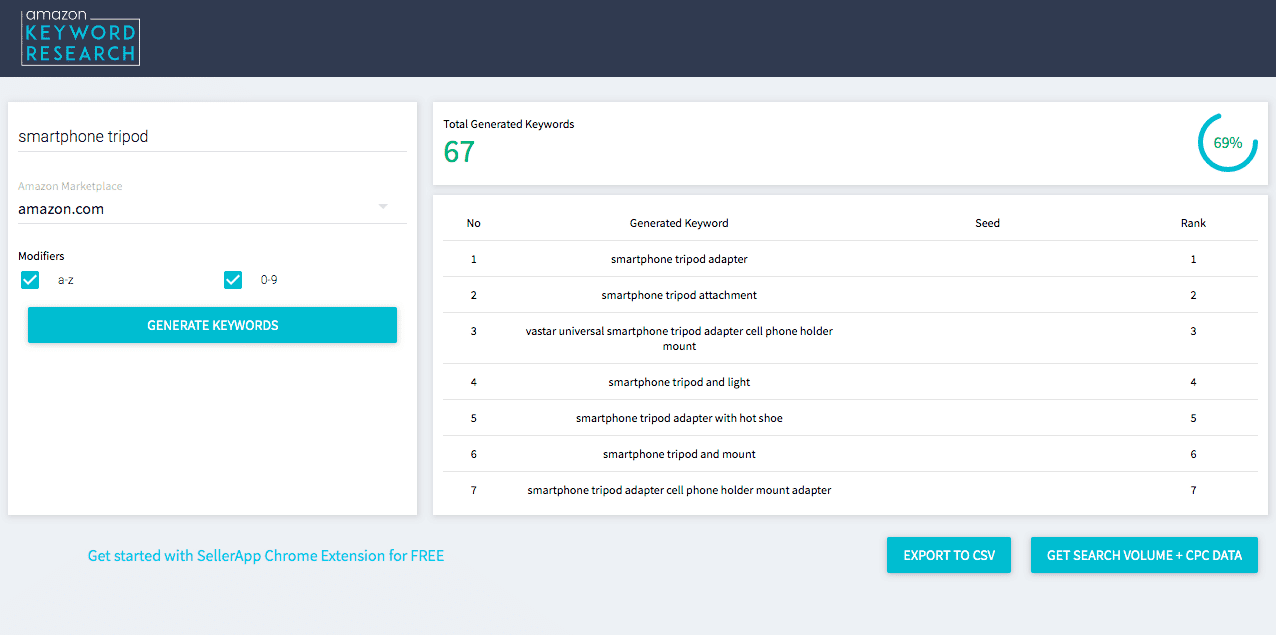
Task: Select keyword 'smartphone tripod adapter' in row 1
Action: point(679,259)
